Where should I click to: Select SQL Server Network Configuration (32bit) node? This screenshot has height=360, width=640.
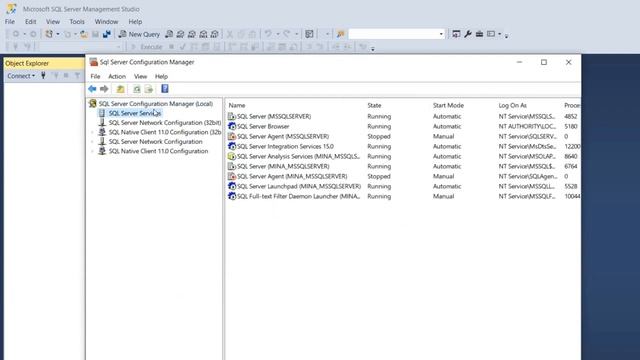[164, 122]
